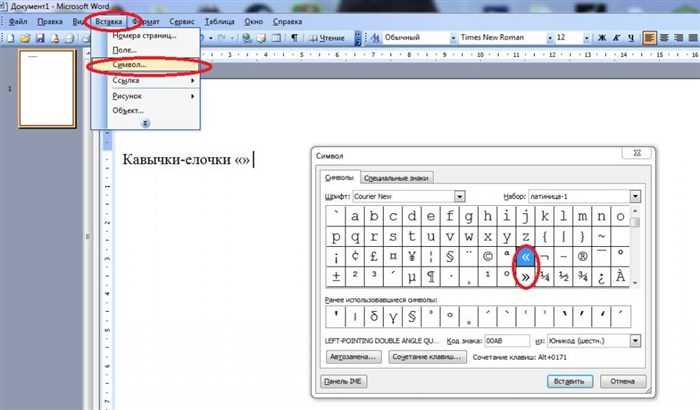Click the Код знака field 00AB

click(x=507, y=341)
